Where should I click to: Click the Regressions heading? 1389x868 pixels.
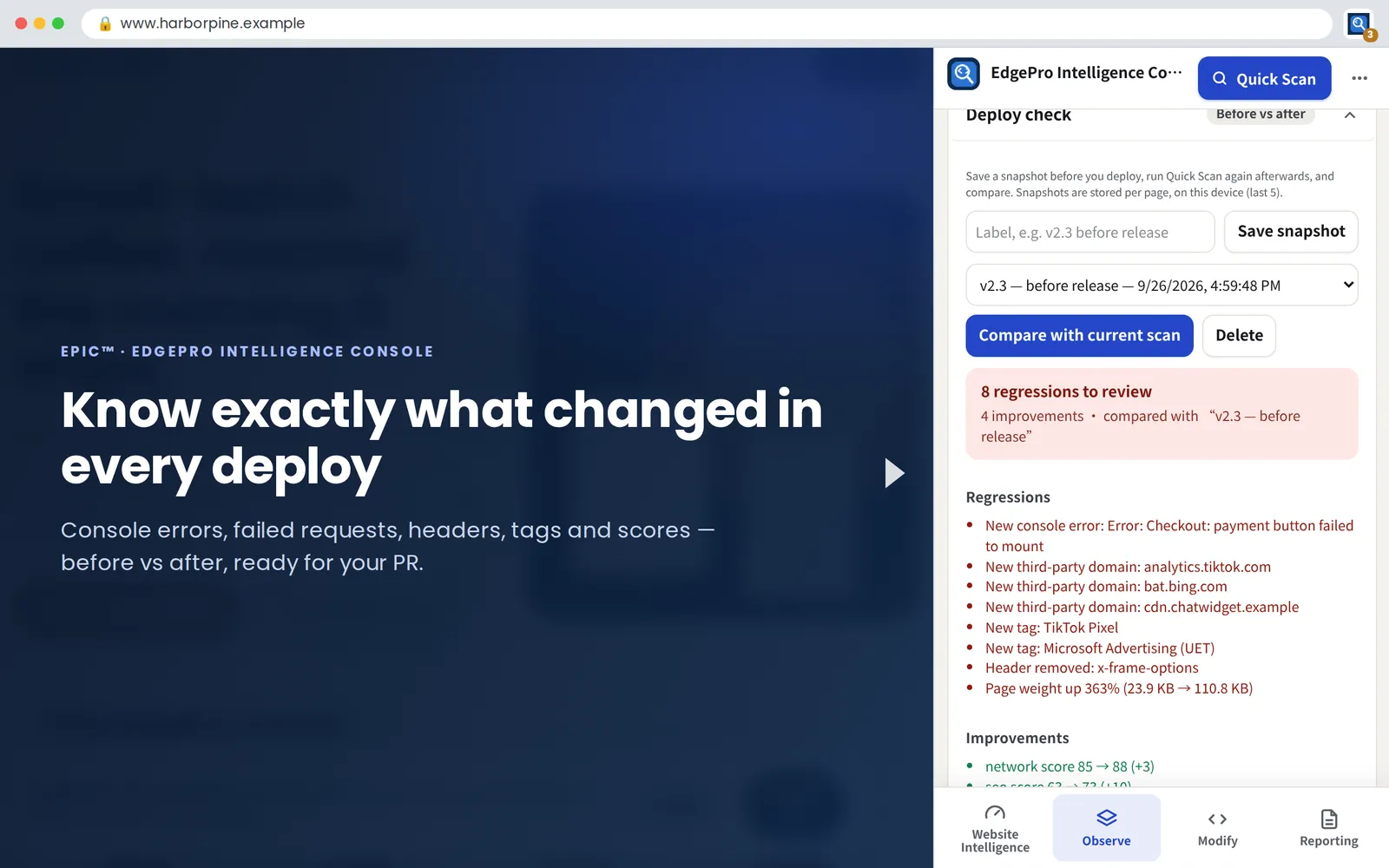point(1008,497)
